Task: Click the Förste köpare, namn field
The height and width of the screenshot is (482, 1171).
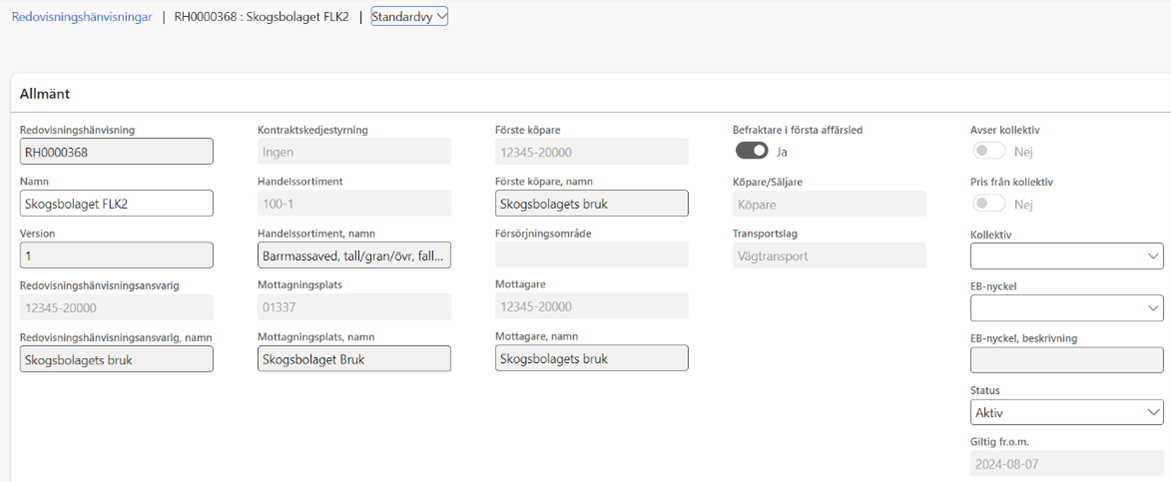Action: coord(591,203)
